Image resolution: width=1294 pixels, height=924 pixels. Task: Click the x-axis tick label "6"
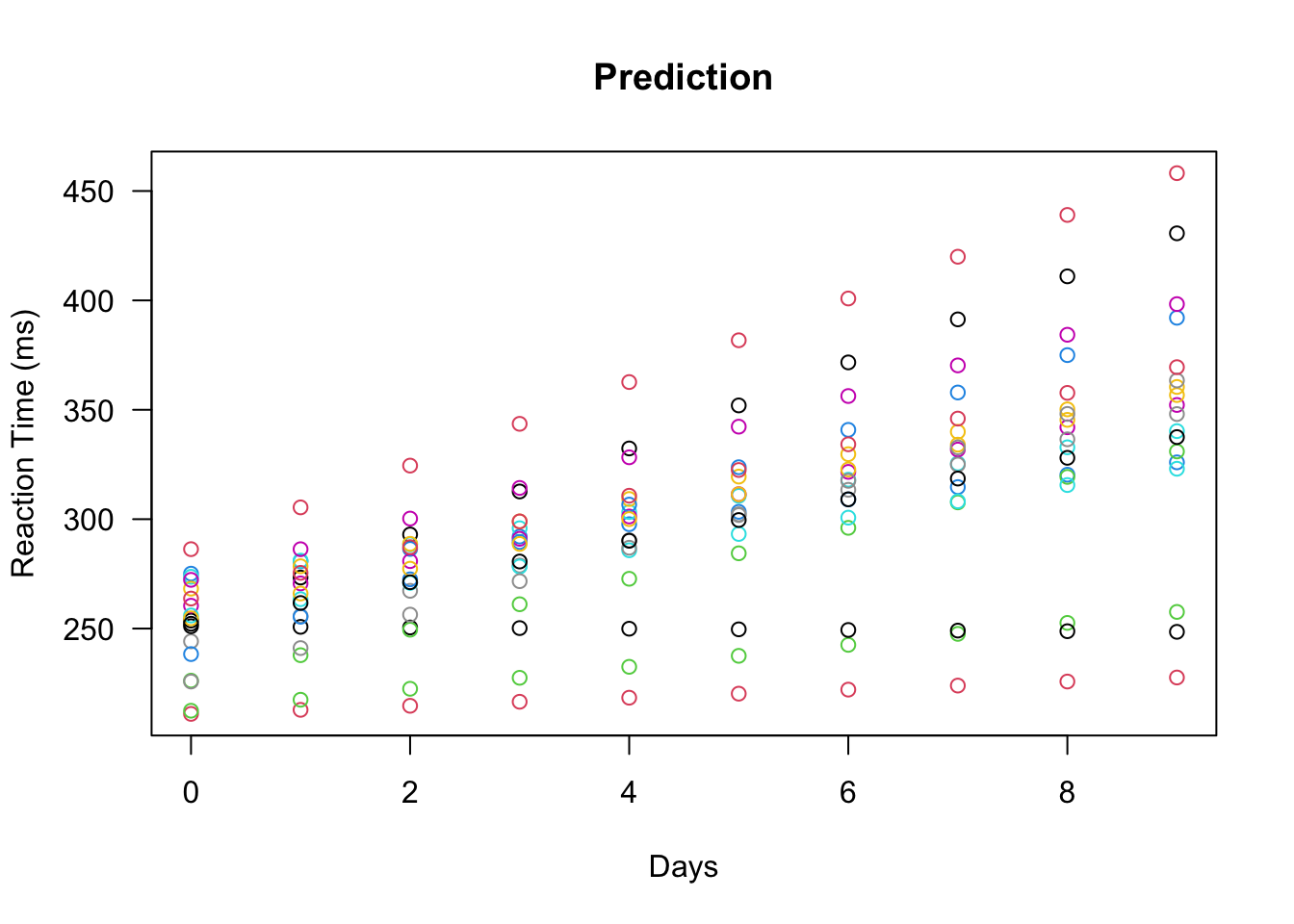(x=848, y=793)
